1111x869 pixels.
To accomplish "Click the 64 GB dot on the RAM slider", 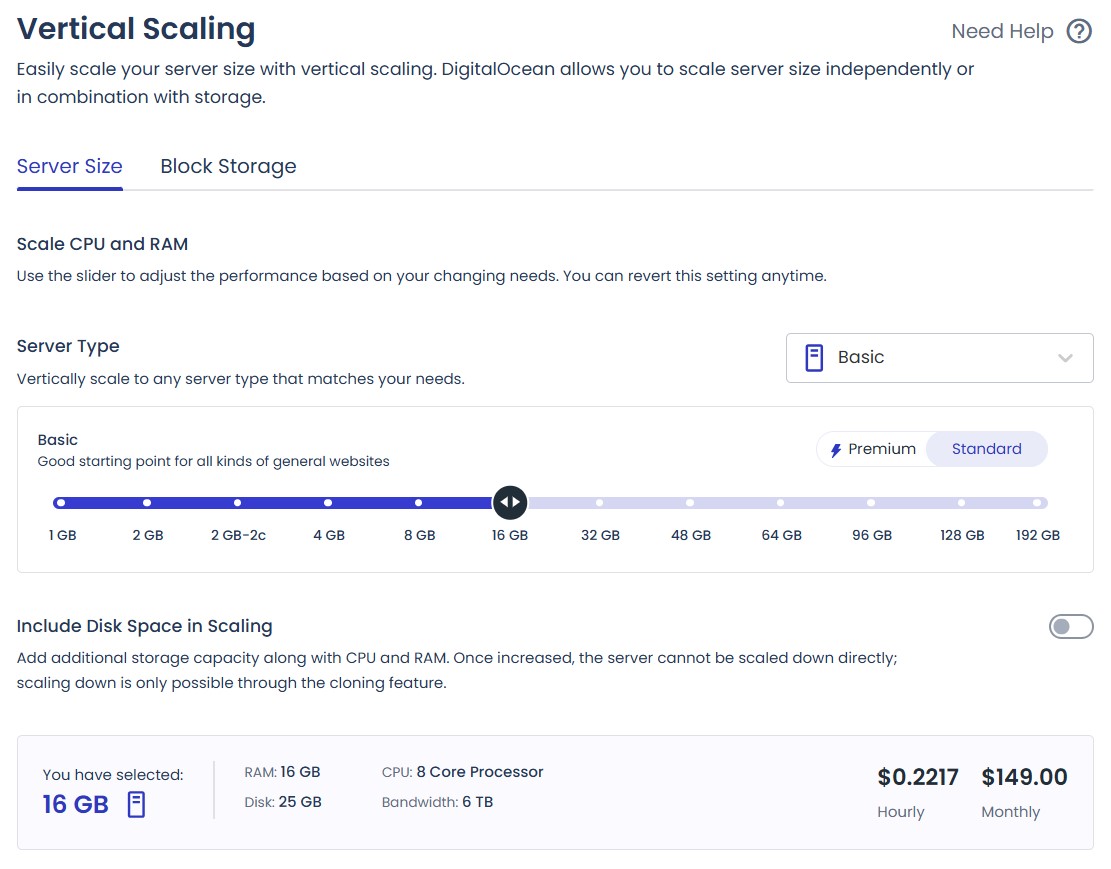I will tap(780, 502).
